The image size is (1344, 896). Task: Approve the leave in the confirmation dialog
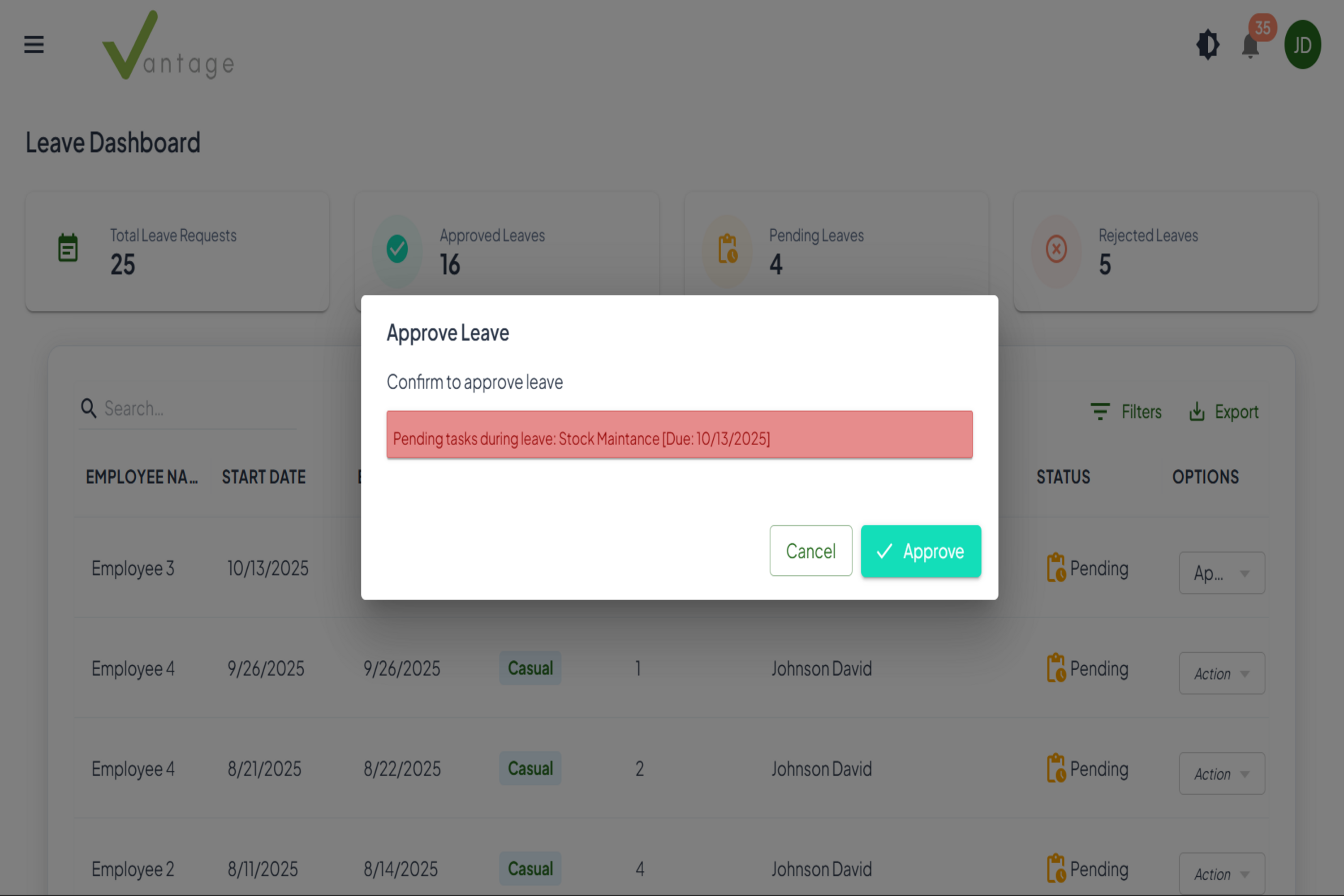point(921,550)
